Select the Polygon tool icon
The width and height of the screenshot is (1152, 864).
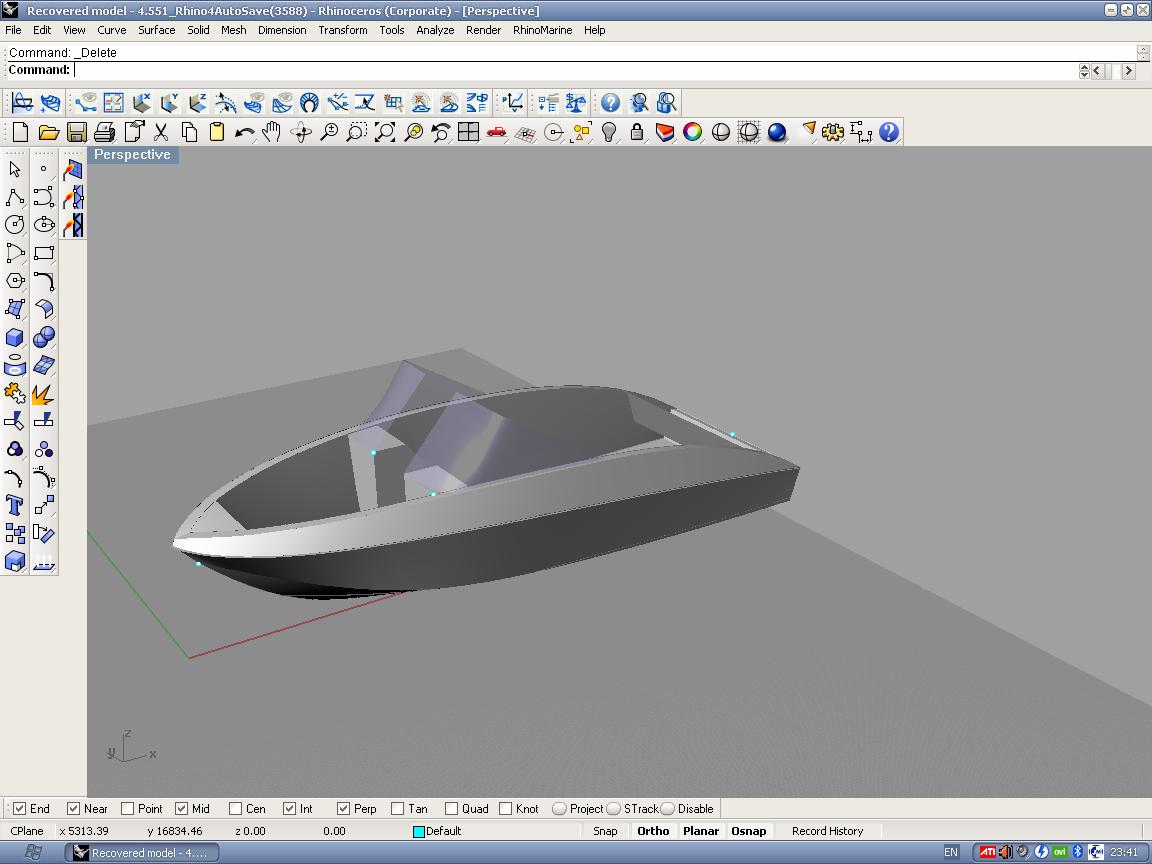pos(15,281)
